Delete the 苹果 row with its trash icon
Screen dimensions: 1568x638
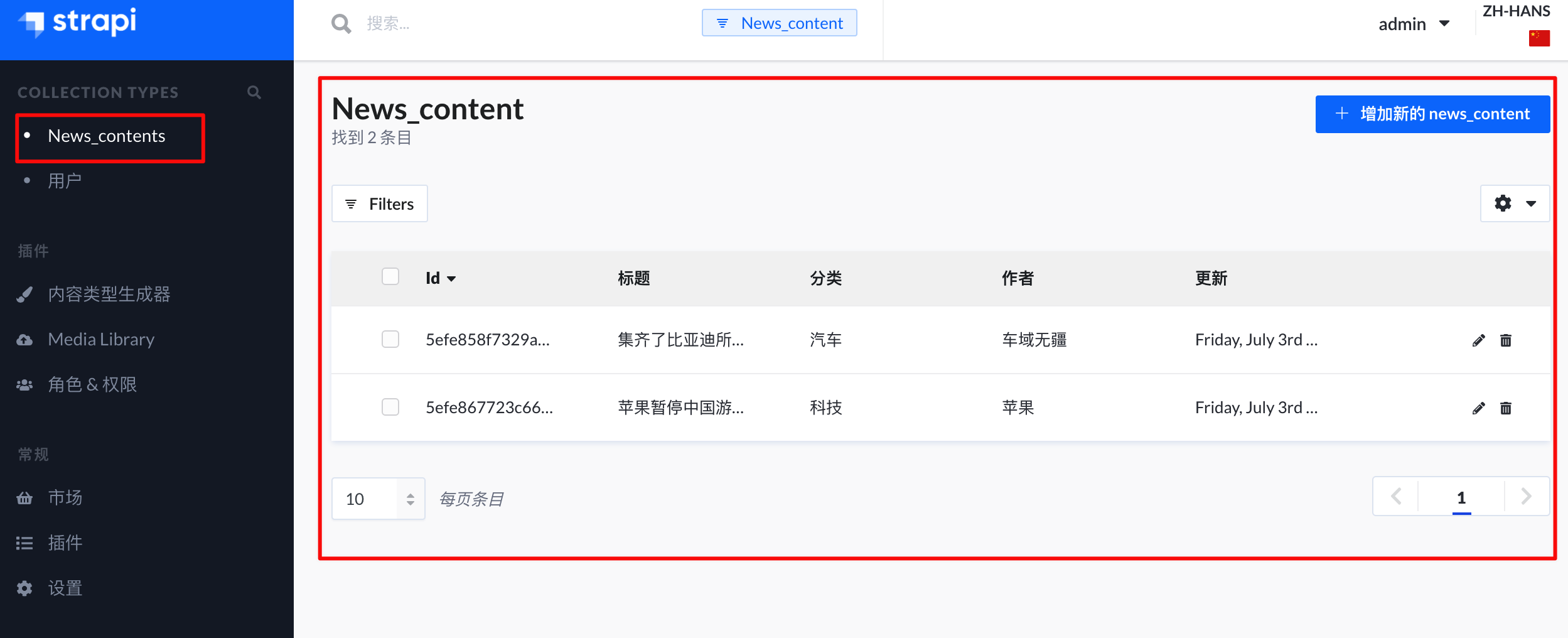pos(1506,408)
